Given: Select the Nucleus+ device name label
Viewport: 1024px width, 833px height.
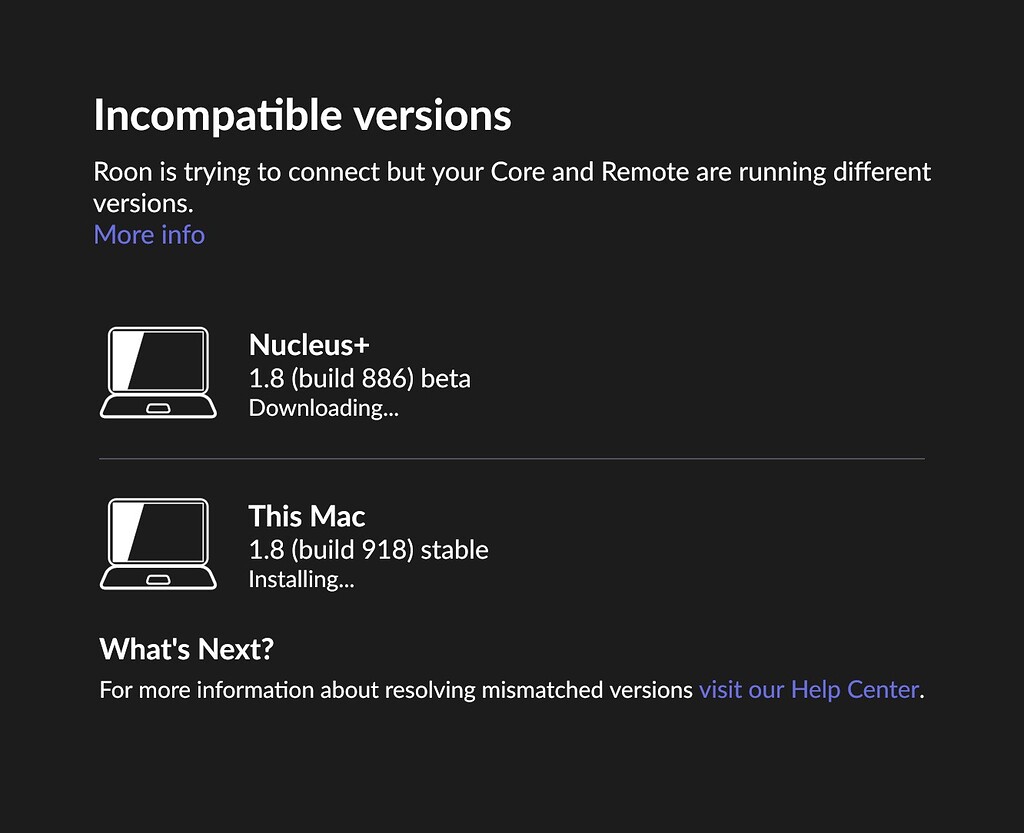Looking at the screenshot, I should tap(308, 344).
